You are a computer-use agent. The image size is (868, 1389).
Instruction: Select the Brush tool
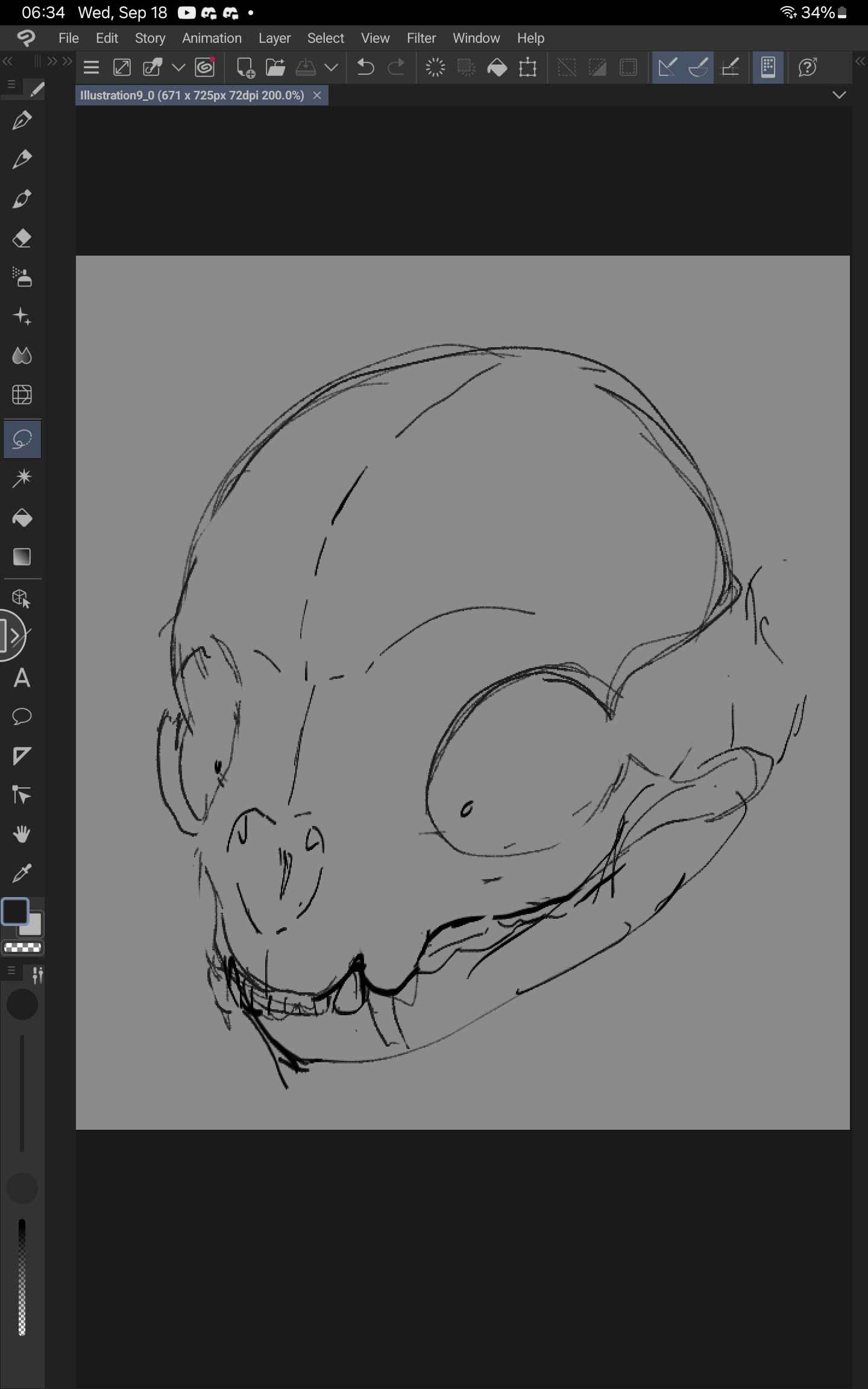tap(22, 199)
